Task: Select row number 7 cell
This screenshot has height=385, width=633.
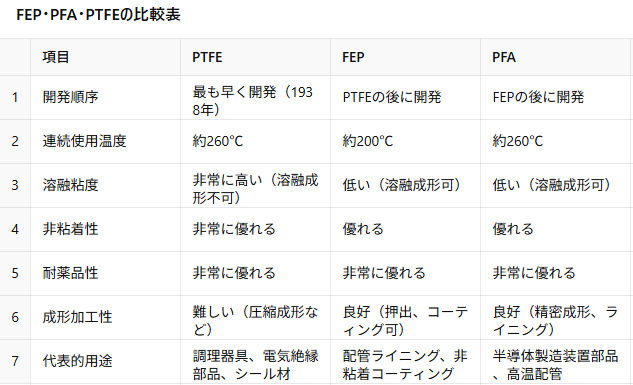Action: 15,361
